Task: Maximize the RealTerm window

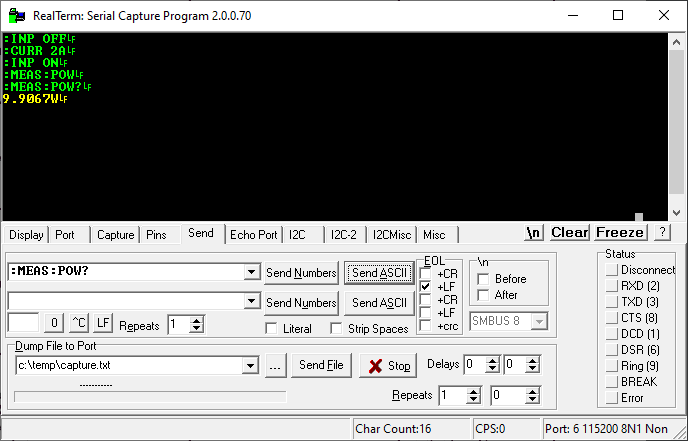Action: tap(618, 15)
